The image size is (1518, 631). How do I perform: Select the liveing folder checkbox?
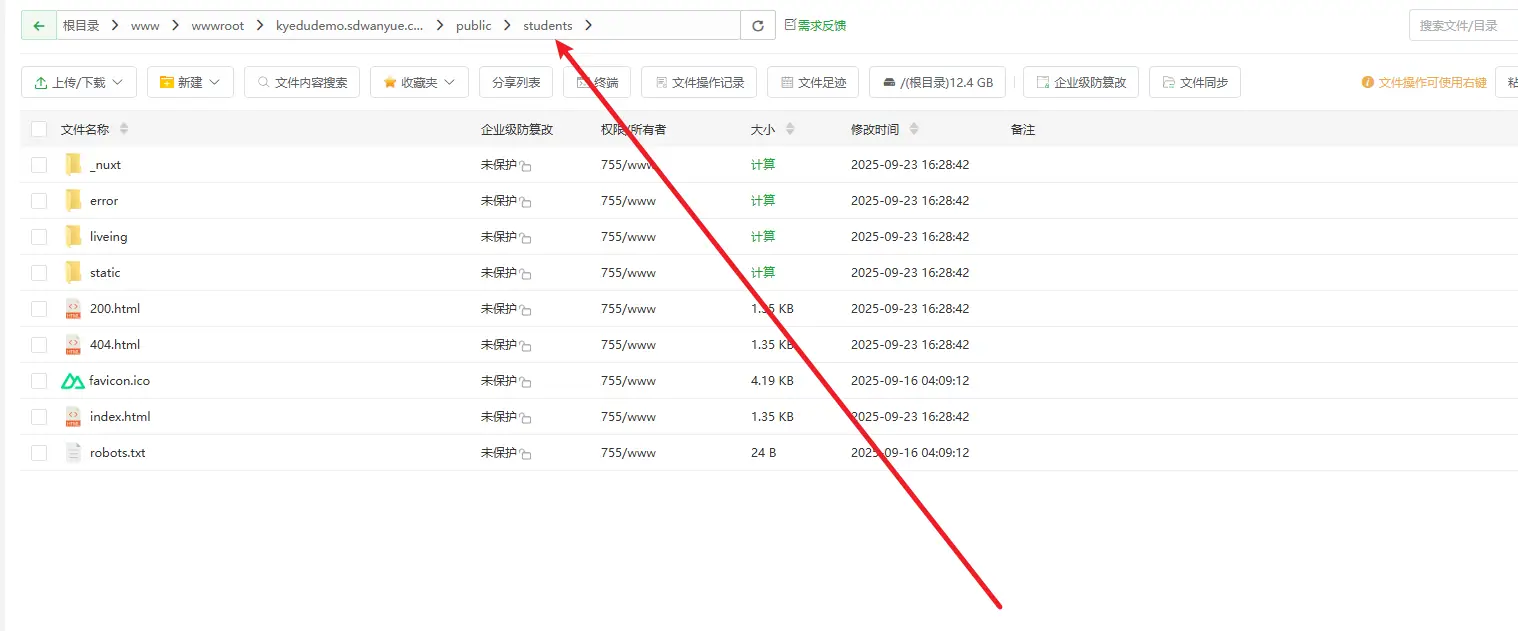[39, 237]
